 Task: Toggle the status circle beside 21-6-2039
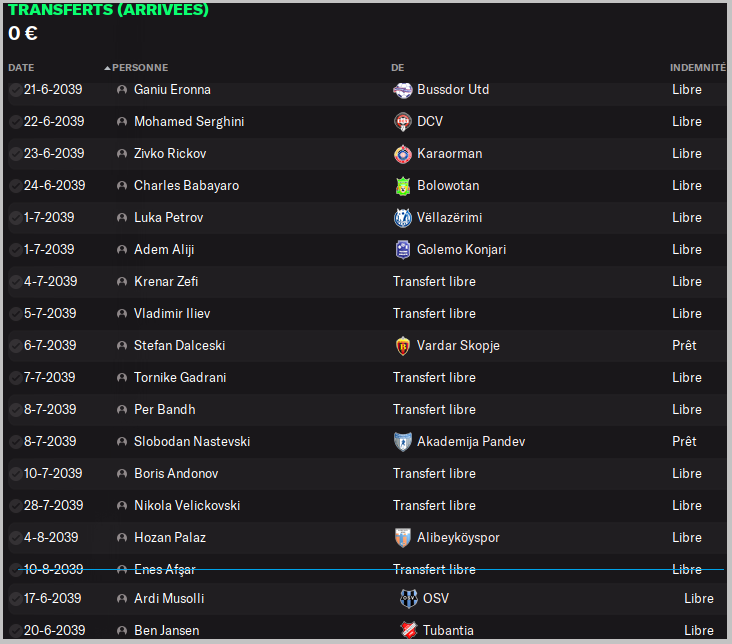point(15,90)
